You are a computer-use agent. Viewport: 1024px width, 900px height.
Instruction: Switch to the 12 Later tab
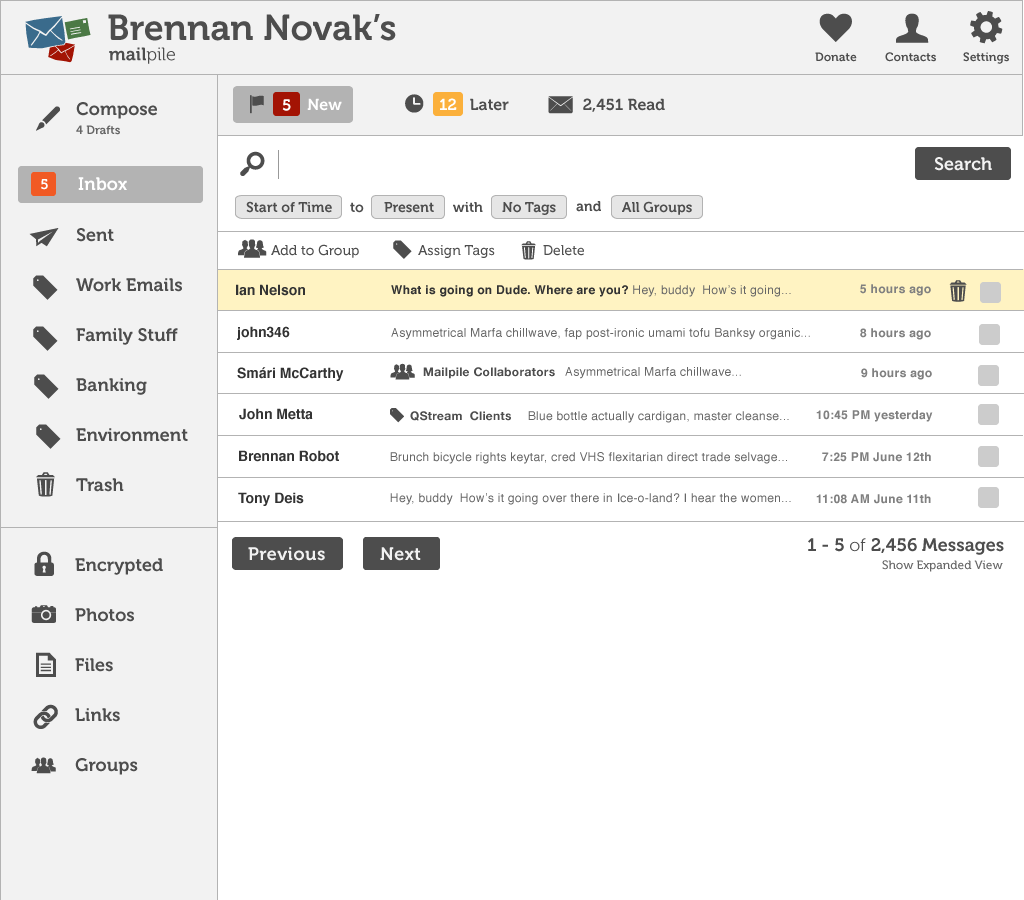click(x=456, y=104)
